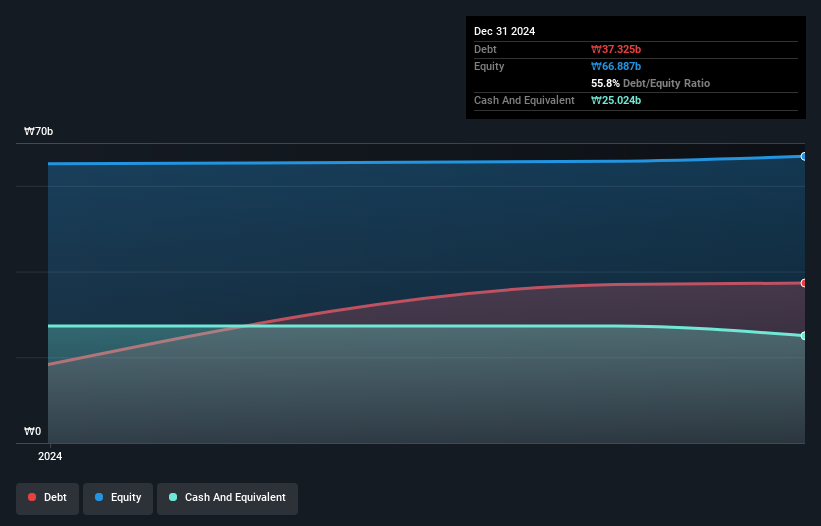This screenshot has height=526, width=821.
Task: Click the teal dot in Cash legend
Action: tap(173, 497)
